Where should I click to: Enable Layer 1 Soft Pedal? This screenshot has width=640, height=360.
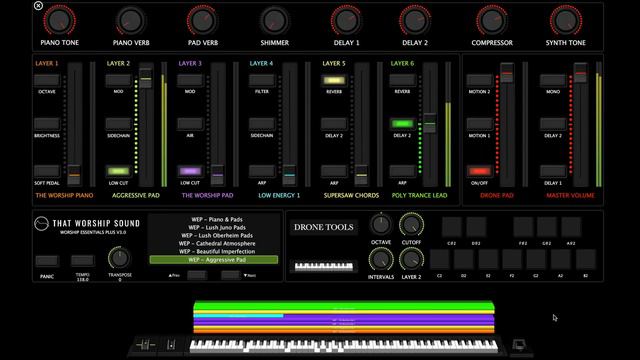[x=47, y=171]
